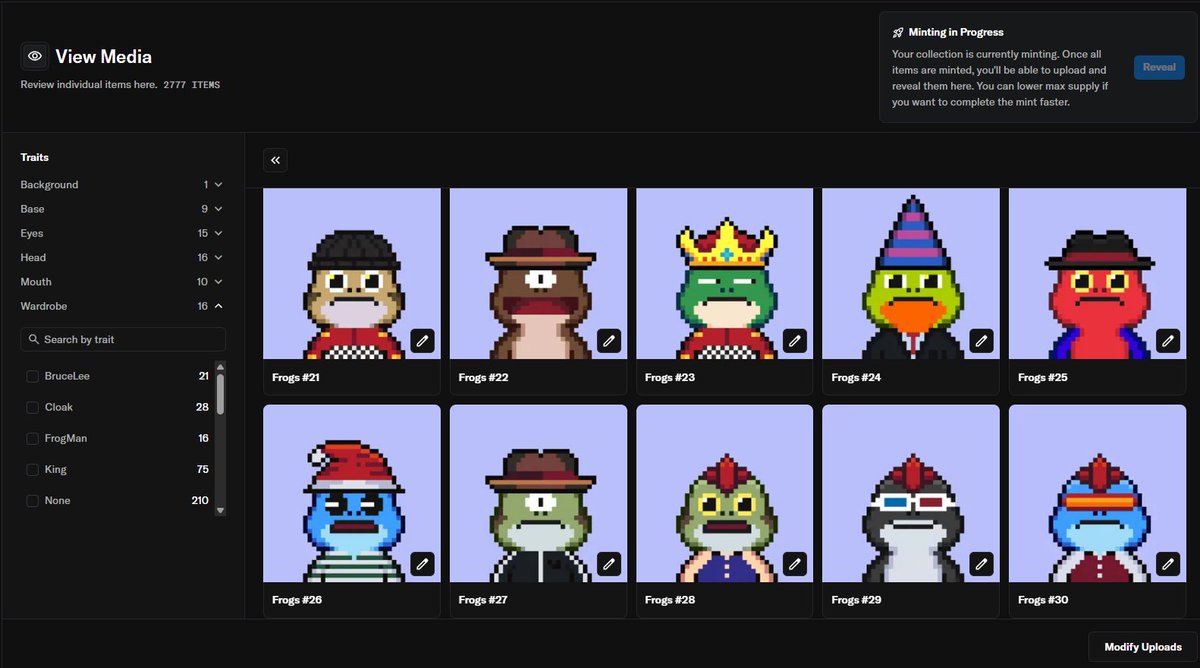This screenshot has height=668, width=1200.
Task: Click the Frogs #30 title text
Action: pyautogui.click(x=1043, y=600)
